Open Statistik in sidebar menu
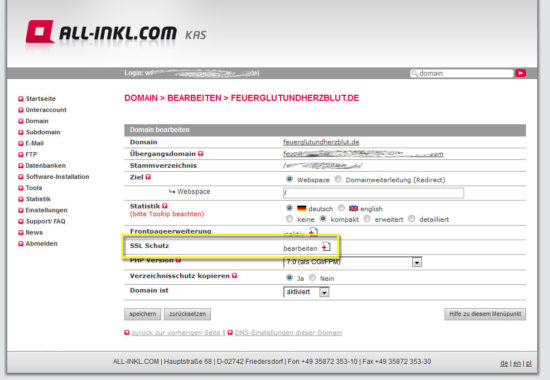The width and height of the screenshot is (550, 380). pyautogui.click(x=38, y=199)
